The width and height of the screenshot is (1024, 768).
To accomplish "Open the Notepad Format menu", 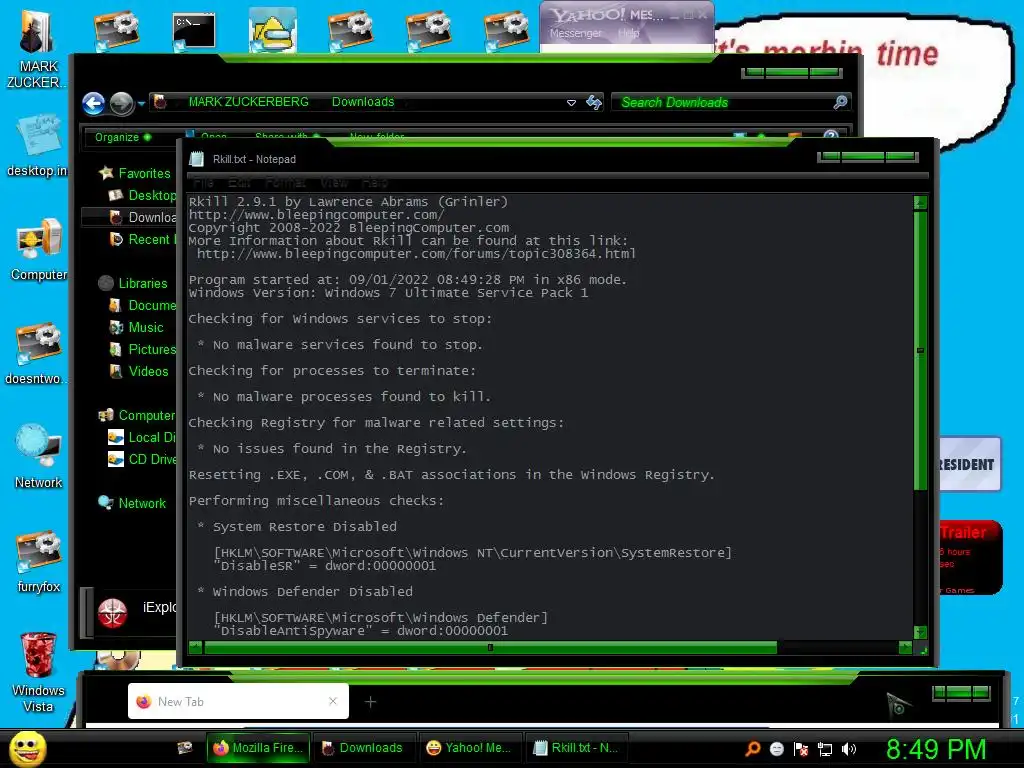I will [x=285, y=182].
